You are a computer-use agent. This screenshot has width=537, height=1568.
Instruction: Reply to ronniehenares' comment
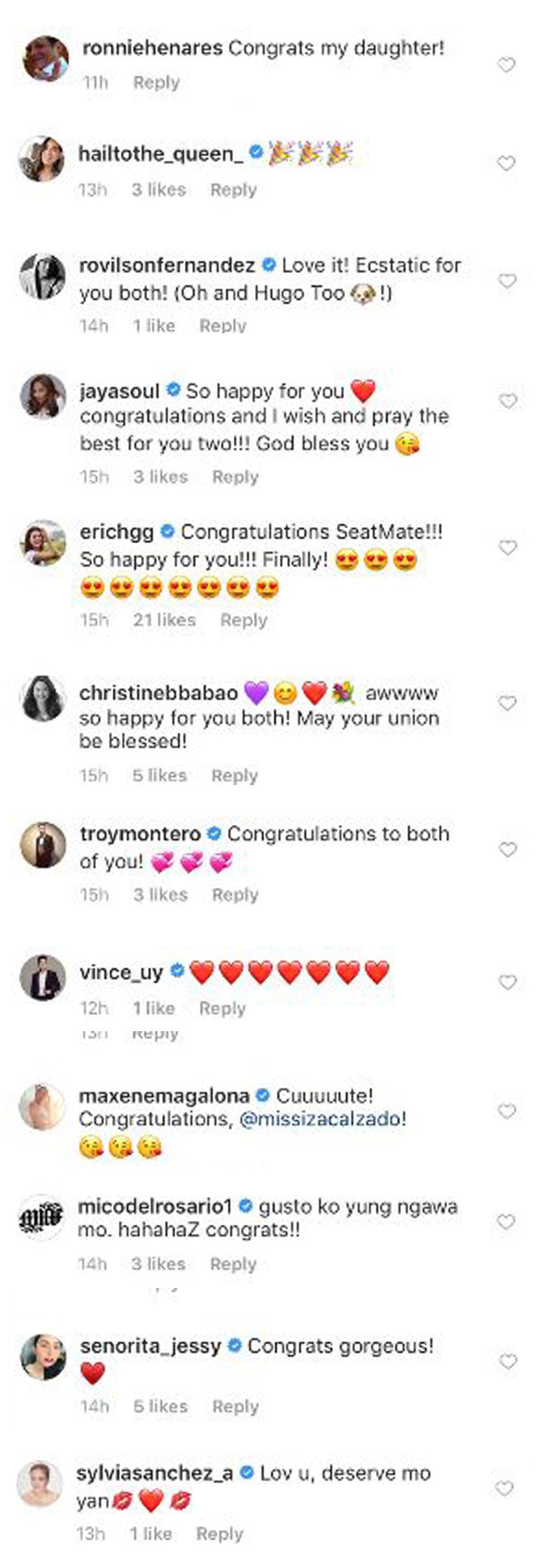point(156,82)
